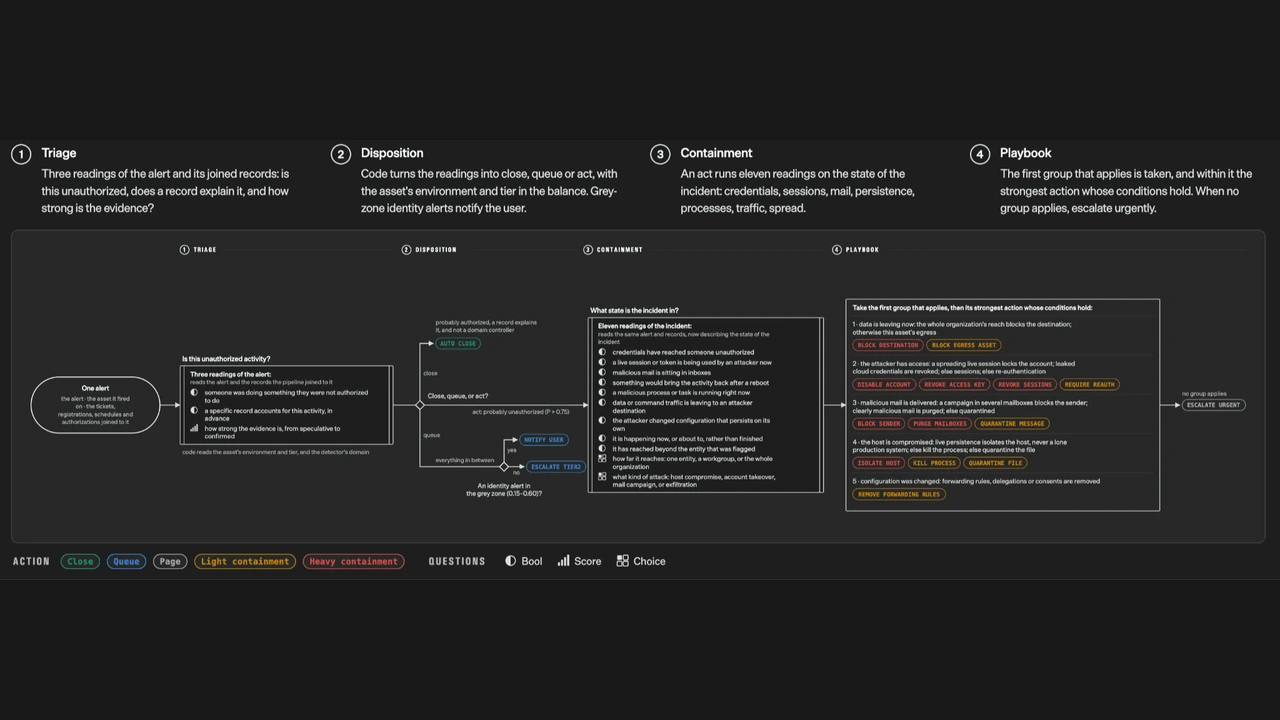Click the Bool half-circle icon in legend
Screen dimensions: 1280x720
(510, 561)
